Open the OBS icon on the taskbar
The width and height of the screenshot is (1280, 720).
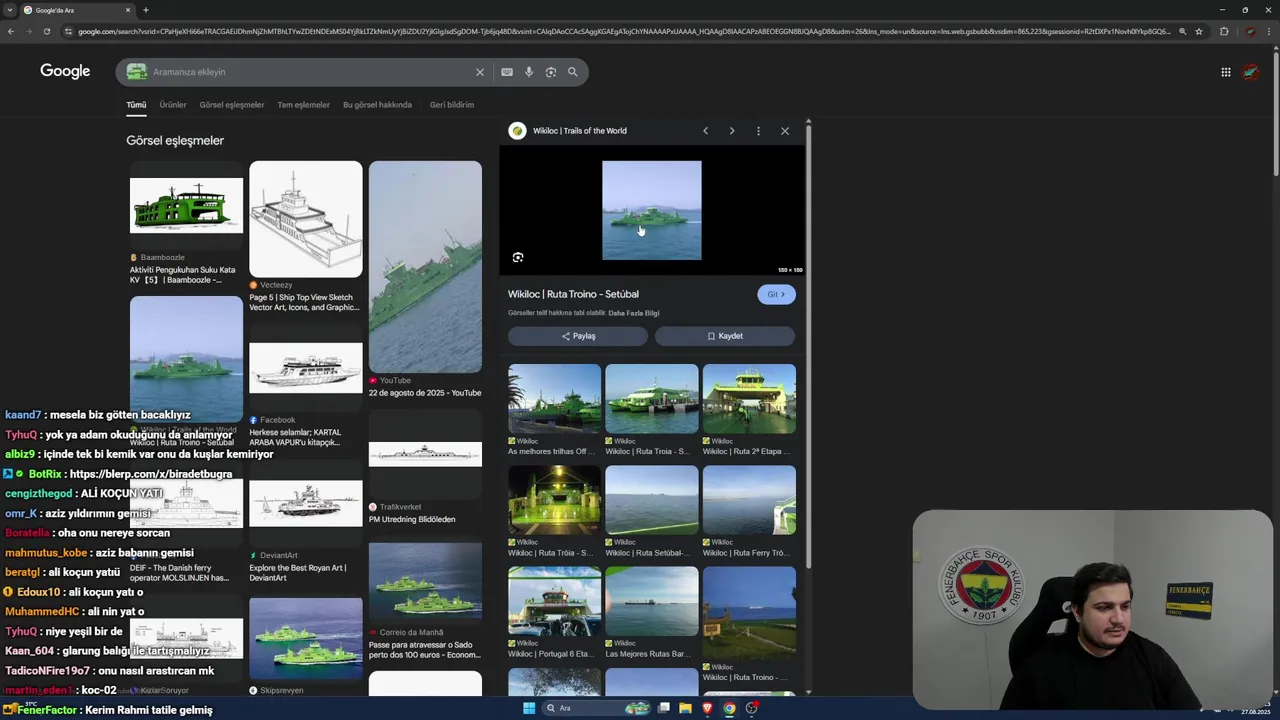752,708
